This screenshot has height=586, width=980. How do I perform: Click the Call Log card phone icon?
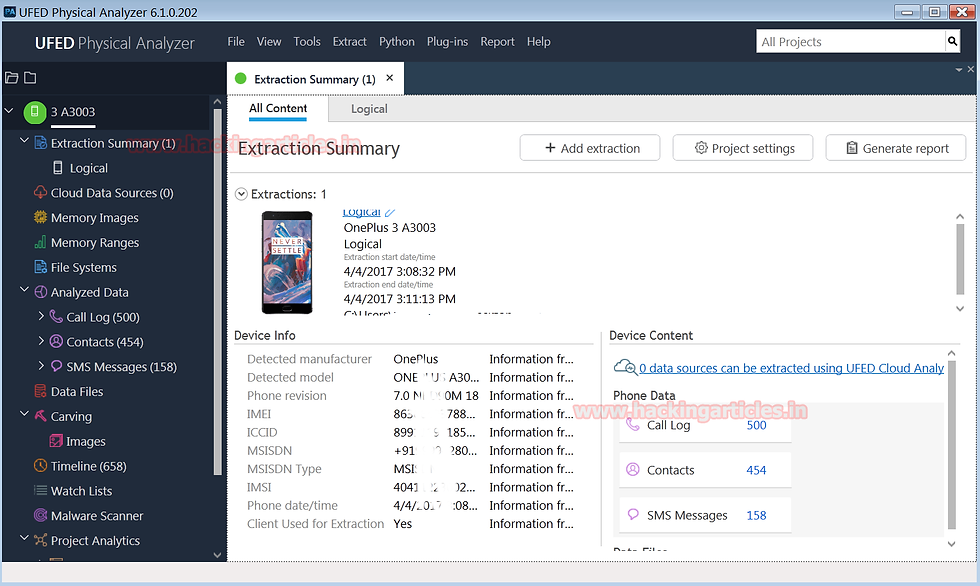[x=632, y=425]
